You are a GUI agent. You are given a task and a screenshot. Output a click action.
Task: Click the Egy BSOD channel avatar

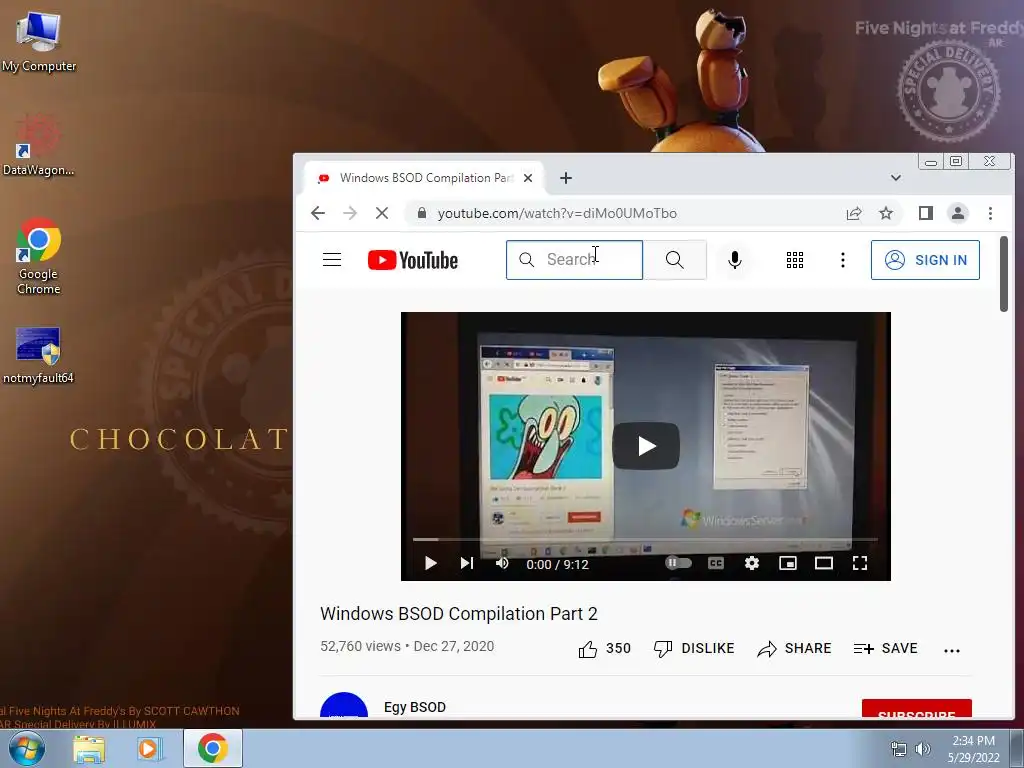(x=344, y=705)
